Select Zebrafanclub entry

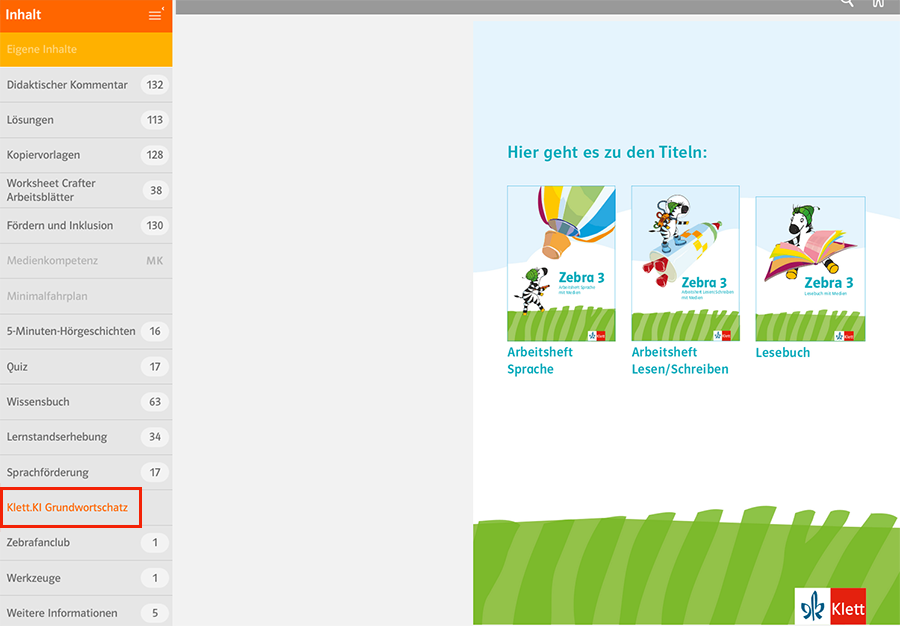coord(86,543)
